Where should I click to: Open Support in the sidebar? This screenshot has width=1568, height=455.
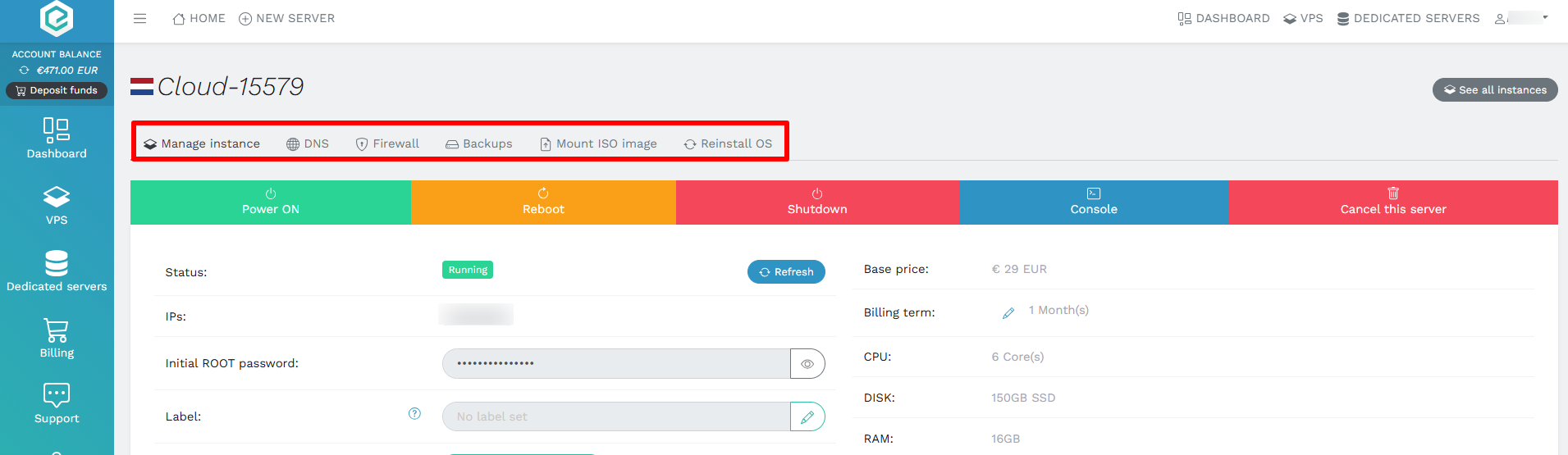point(57,403)
